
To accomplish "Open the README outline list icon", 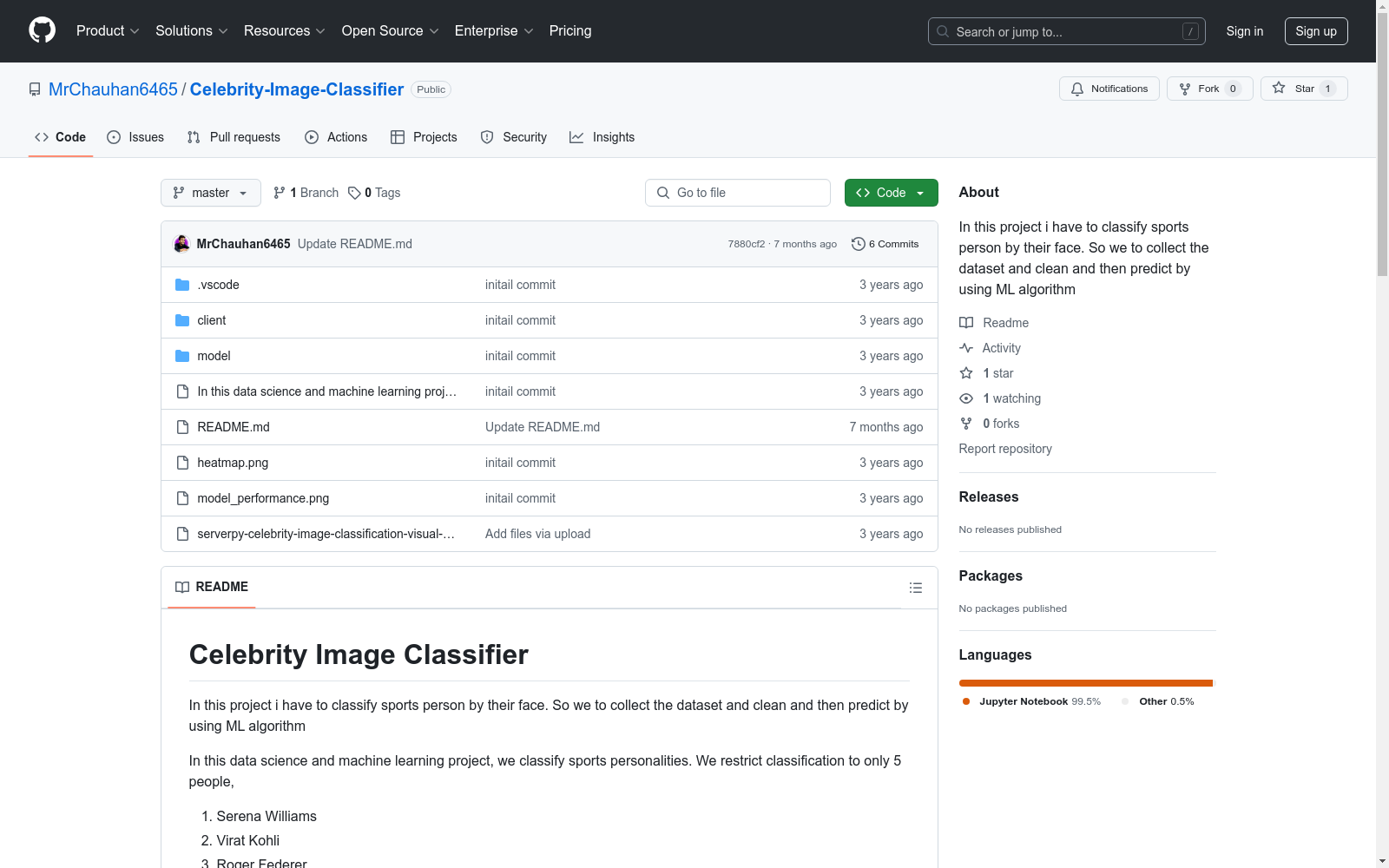I will coord(916,588).
